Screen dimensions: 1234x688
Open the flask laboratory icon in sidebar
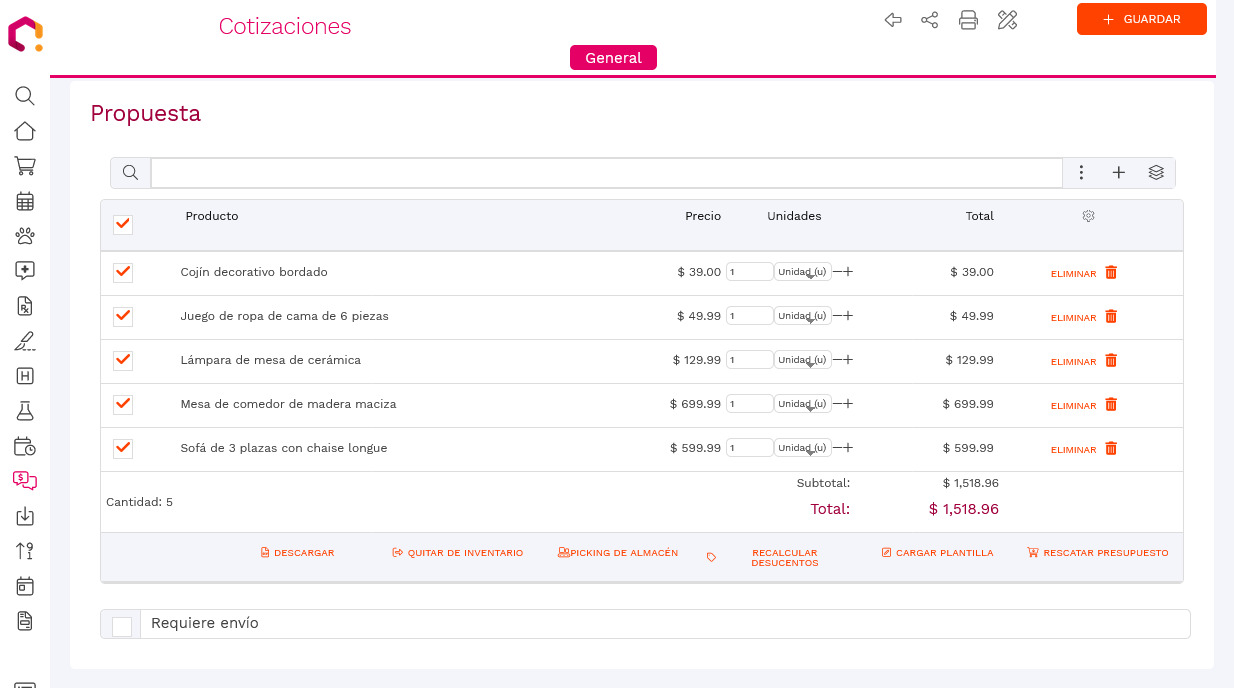click(x=24, y=411)
